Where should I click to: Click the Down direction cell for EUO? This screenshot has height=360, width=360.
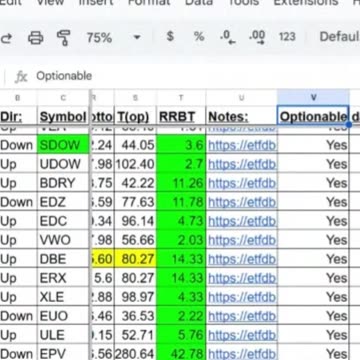19,316
